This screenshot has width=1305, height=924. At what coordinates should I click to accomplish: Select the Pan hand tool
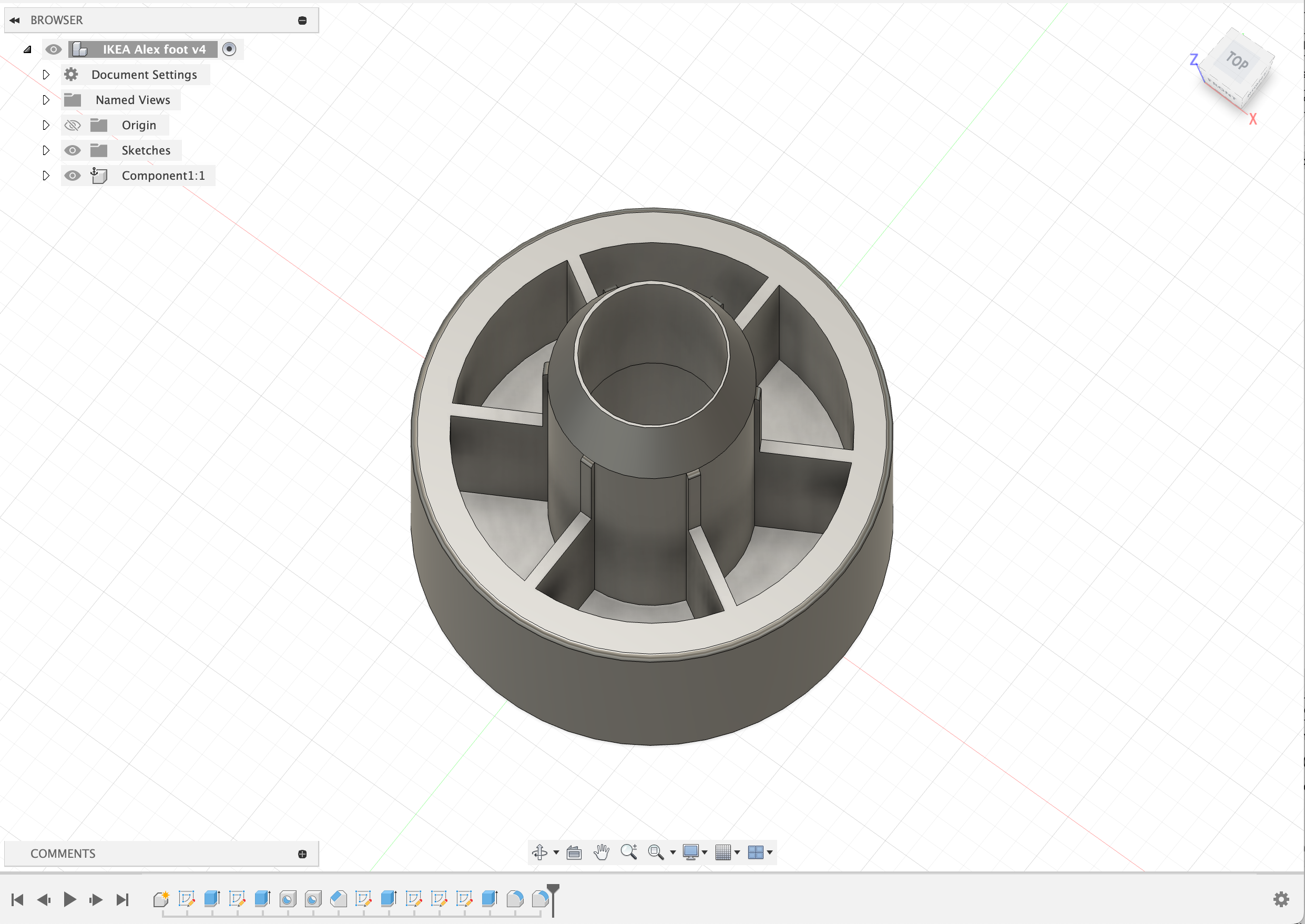(x=601, y=852)
